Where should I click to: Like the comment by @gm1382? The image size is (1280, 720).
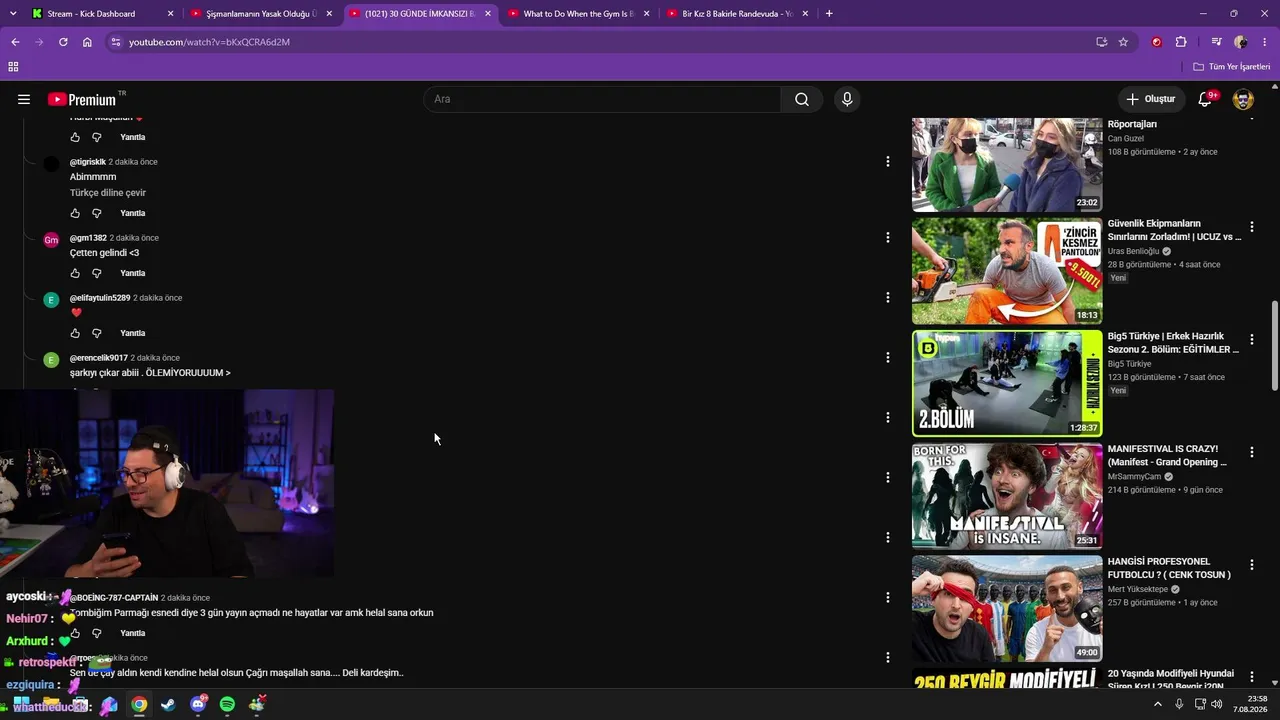pyautogui.click(x=75, y=273)
